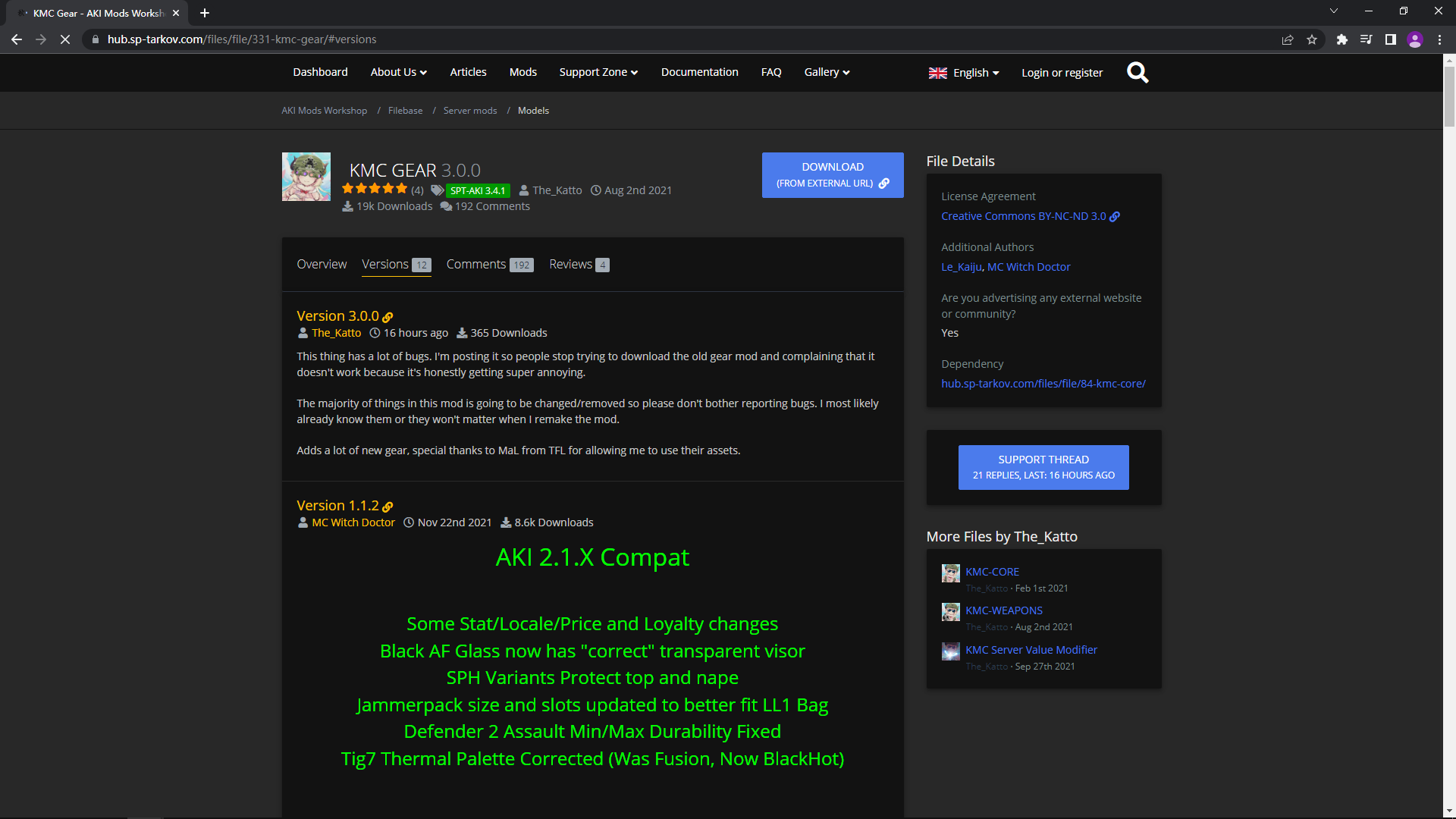Image resolution: width=1456 pixels, height=819 pixels.
Task: Stop page loading with the X icon
Action: tap(65, 39)
